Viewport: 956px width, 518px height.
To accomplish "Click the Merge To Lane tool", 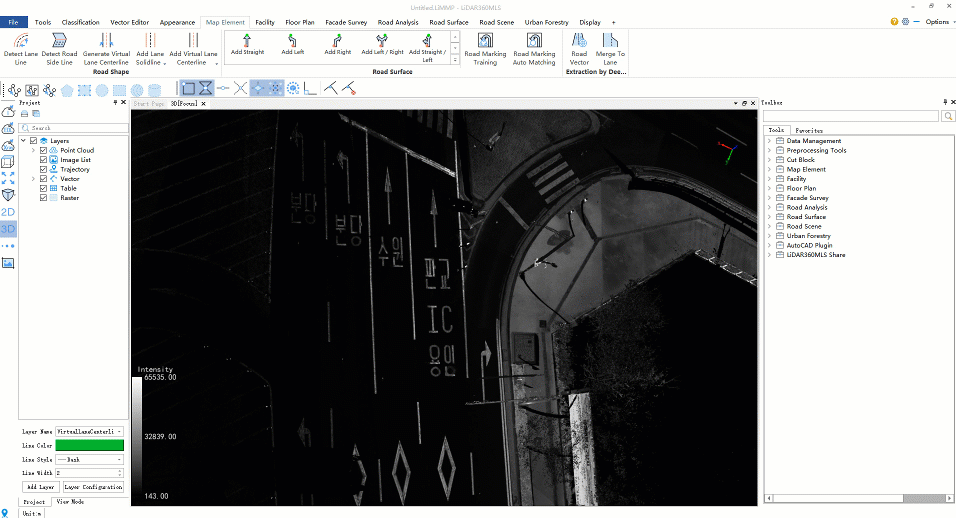I will coord(610,49).
